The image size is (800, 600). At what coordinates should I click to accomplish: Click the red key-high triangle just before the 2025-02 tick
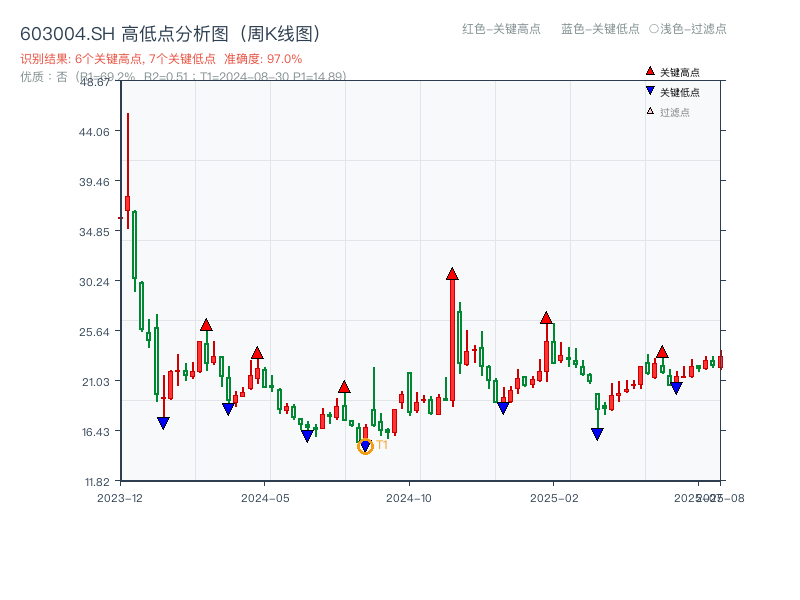pyautogui.click(x=546, y=318)
